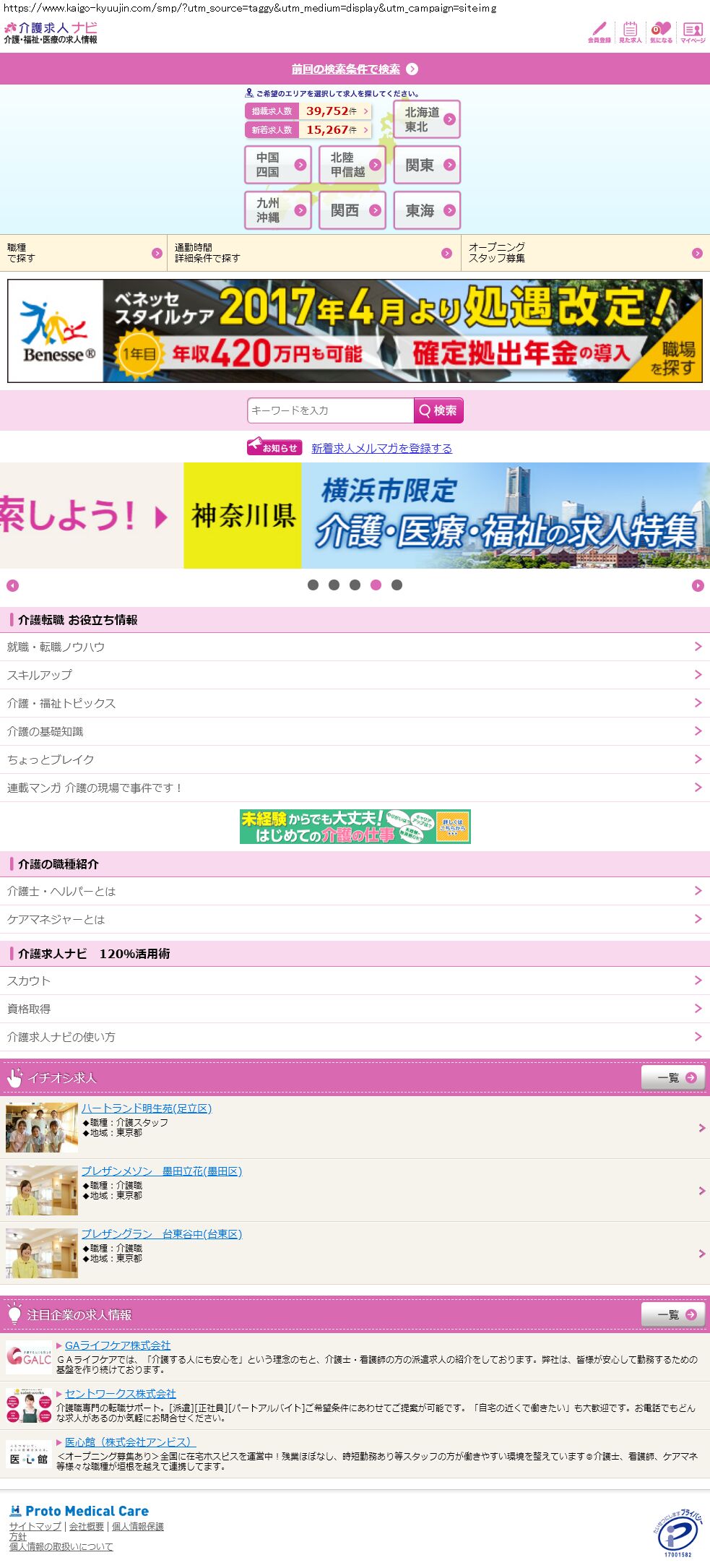This screenshot has height=1568, width=710.
Task: Expand 就職・転職ノウハウ row
Action: 355,647
